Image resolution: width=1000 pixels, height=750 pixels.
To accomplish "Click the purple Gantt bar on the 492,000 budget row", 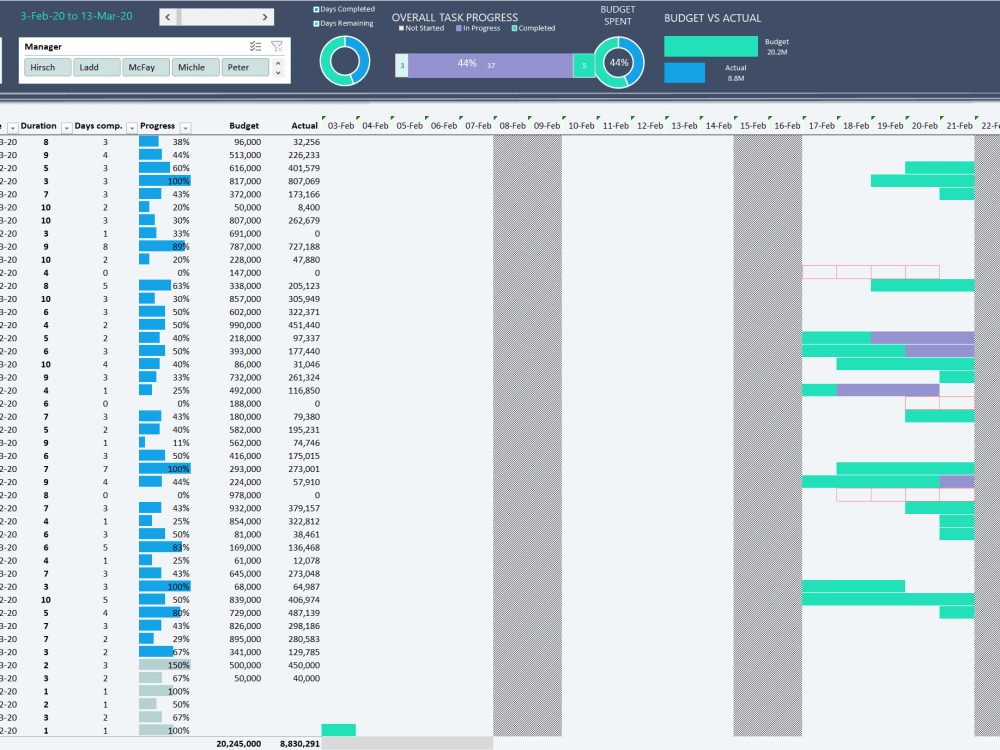I will (888, 390).
